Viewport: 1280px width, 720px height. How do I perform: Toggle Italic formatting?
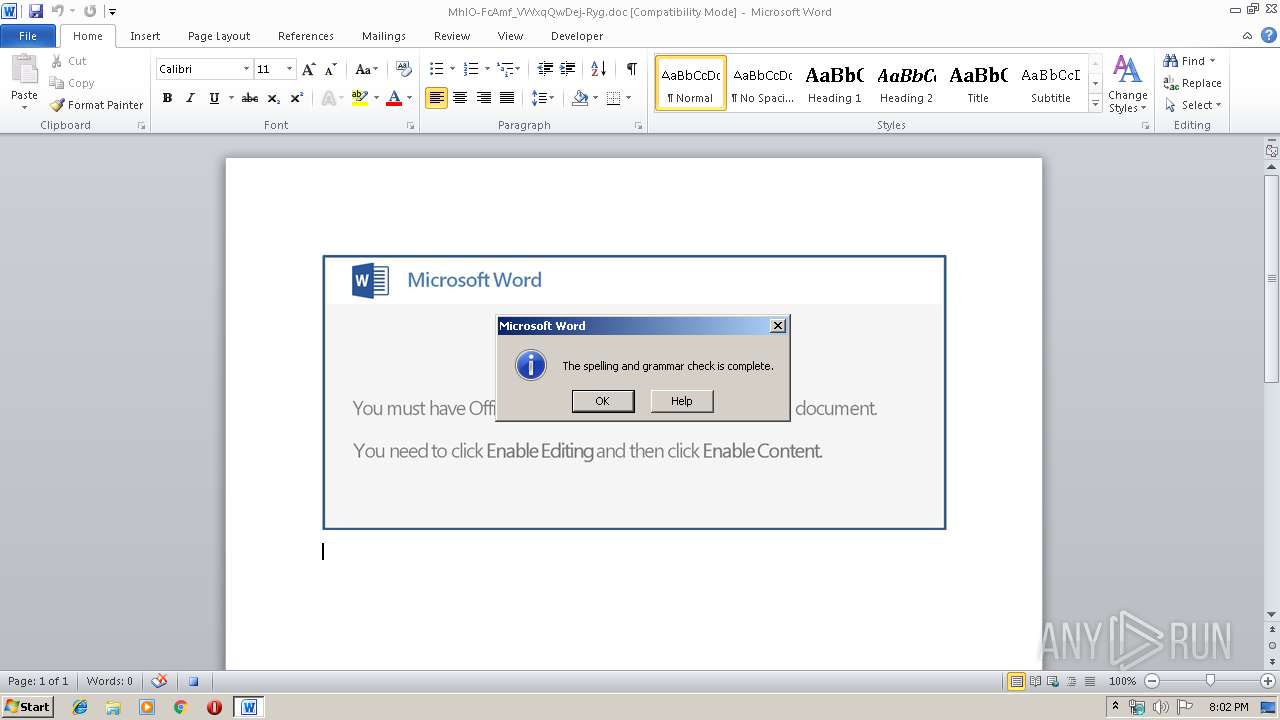190,98
